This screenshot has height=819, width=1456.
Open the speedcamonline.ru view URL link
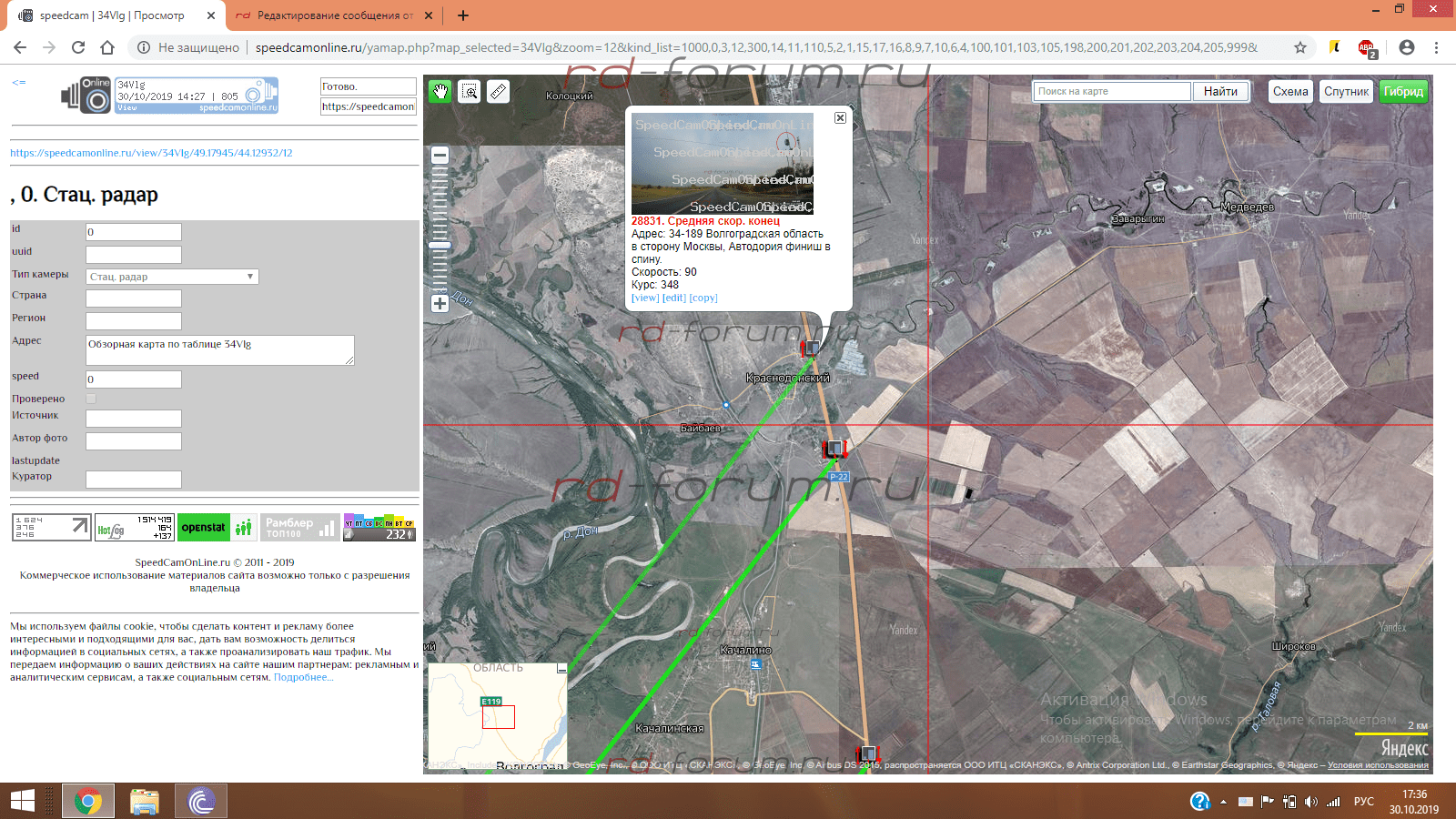pos(151,153)
